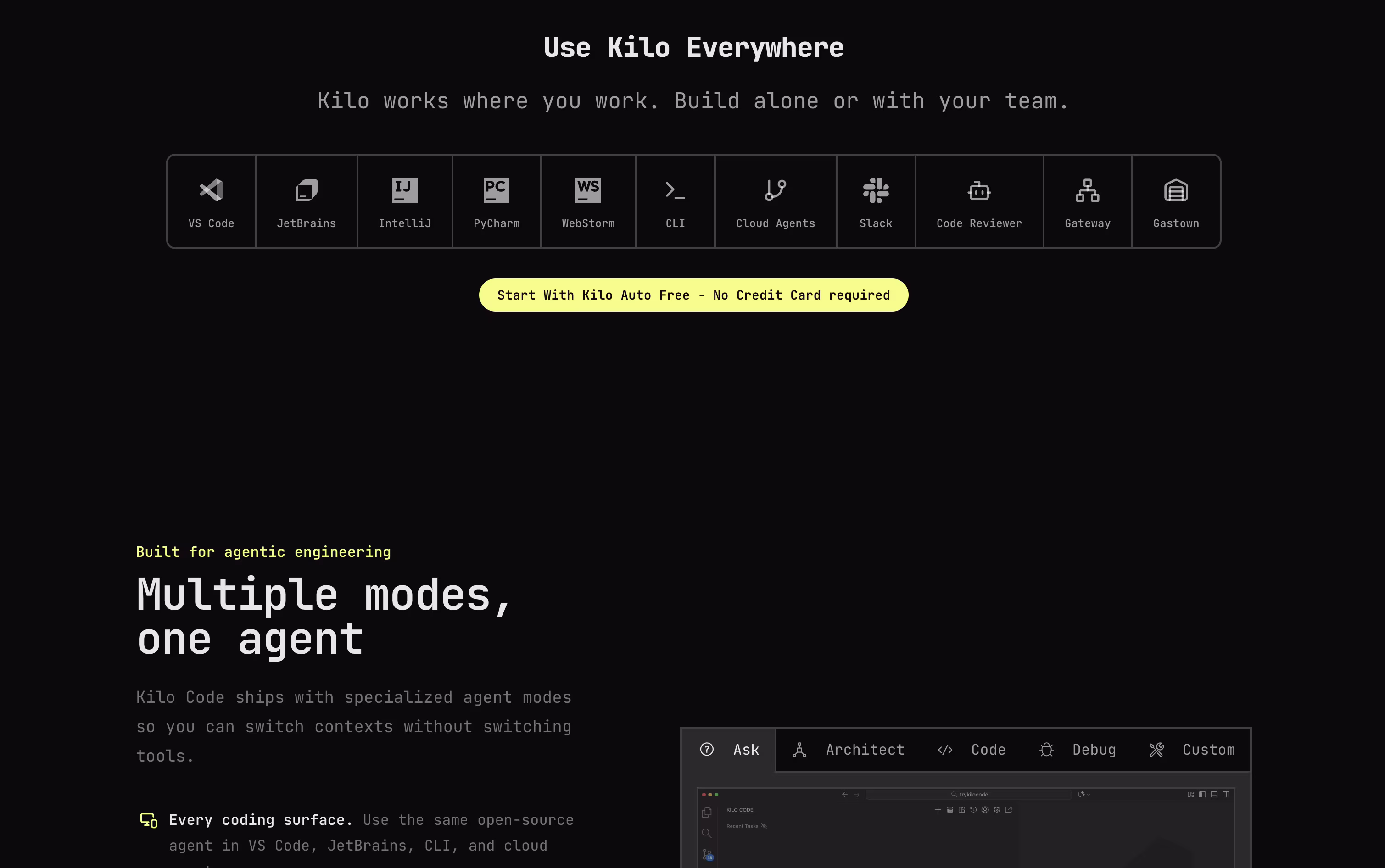This screenshot has width=1385, height=868.
Task: Pick the WebStorm WS icon
Action: (x=588, y=190)
